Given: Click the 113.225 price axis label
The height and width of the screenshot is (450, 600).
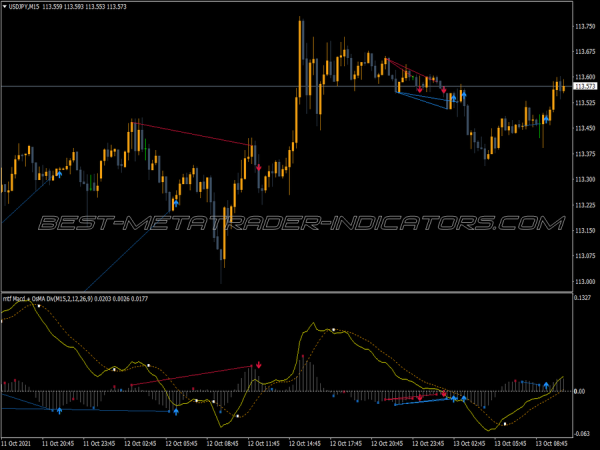Looking at the screenshot, I should click(585, 205).
